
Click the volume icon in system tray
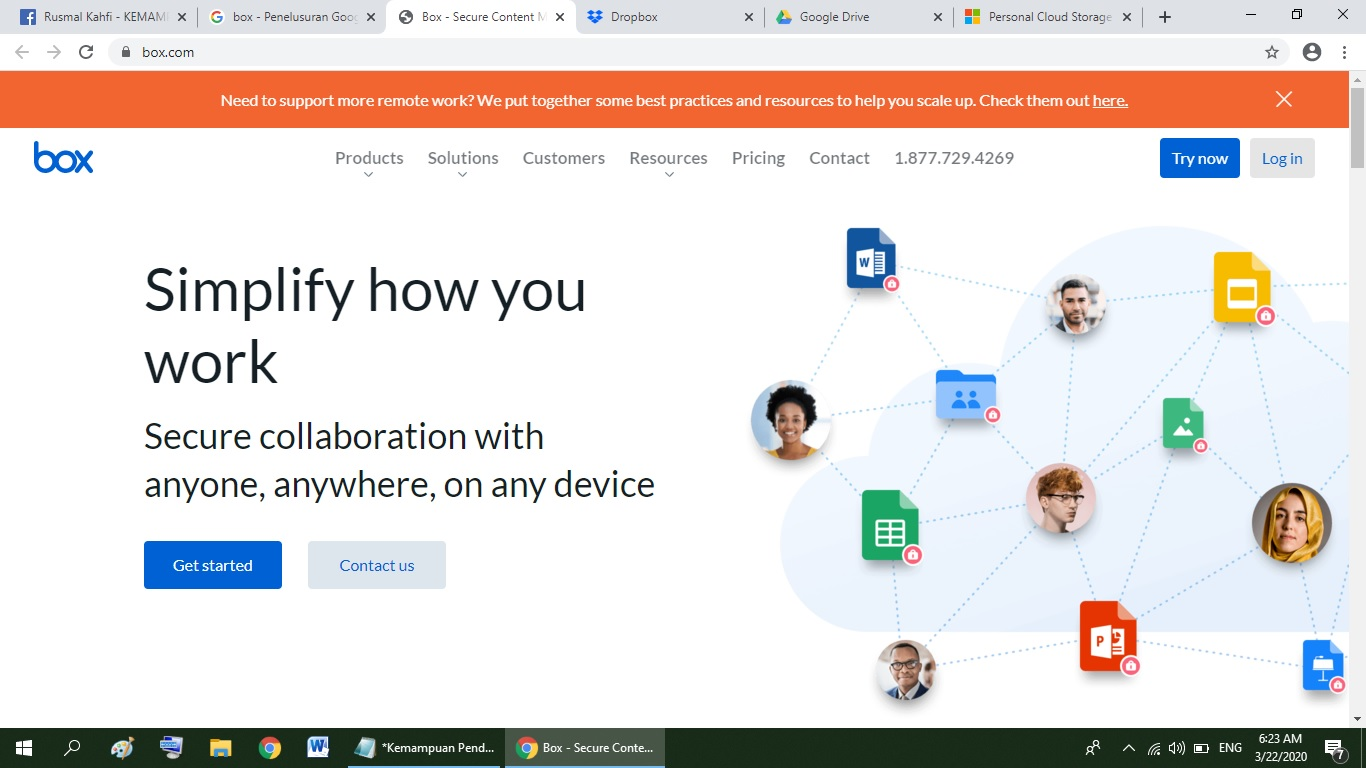click(1177, 747)
